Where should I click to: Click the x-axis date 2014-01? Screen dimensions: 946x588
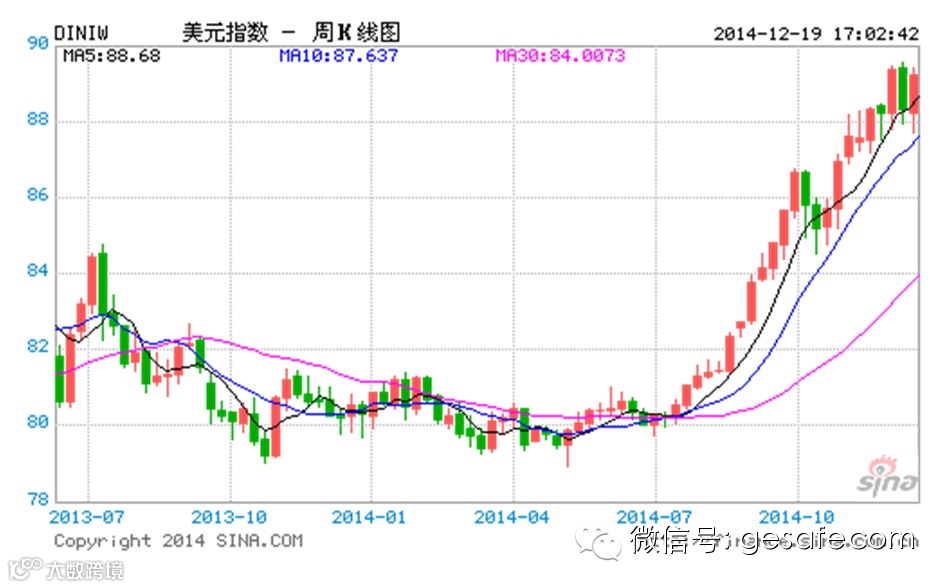point(369,517)
